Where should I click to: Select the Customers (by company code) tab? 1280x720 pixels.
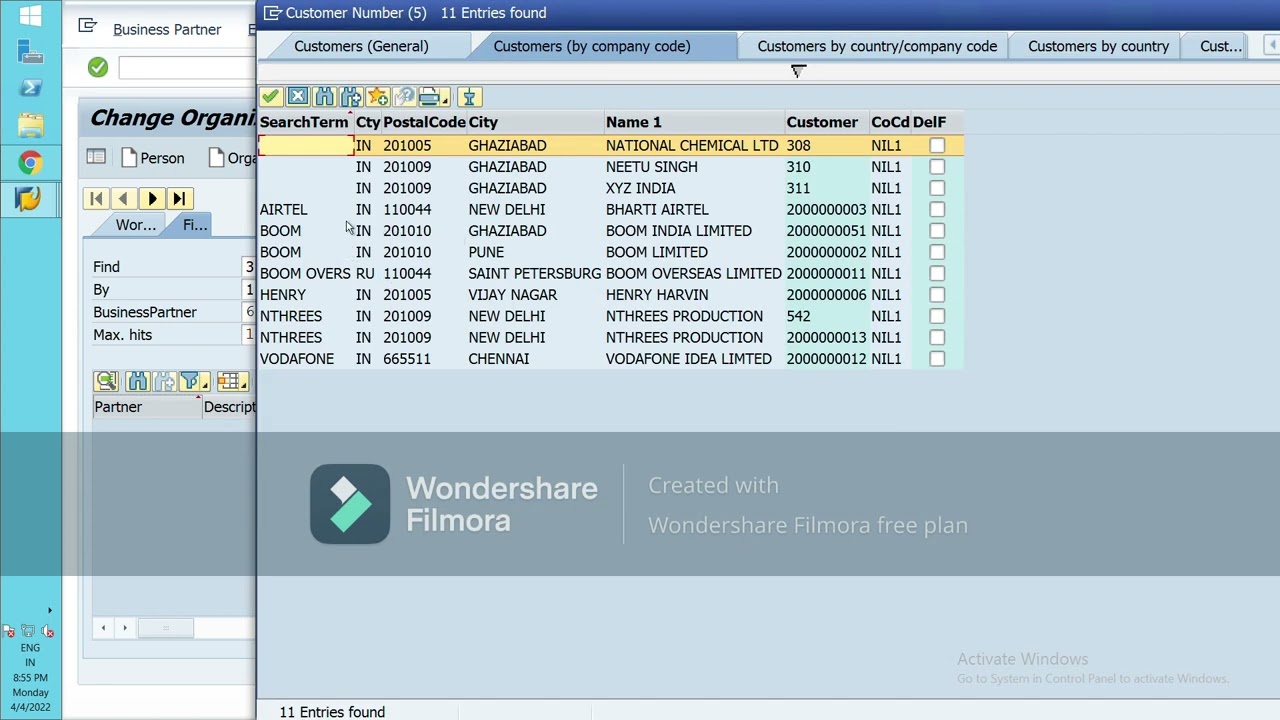coord(592,46)
